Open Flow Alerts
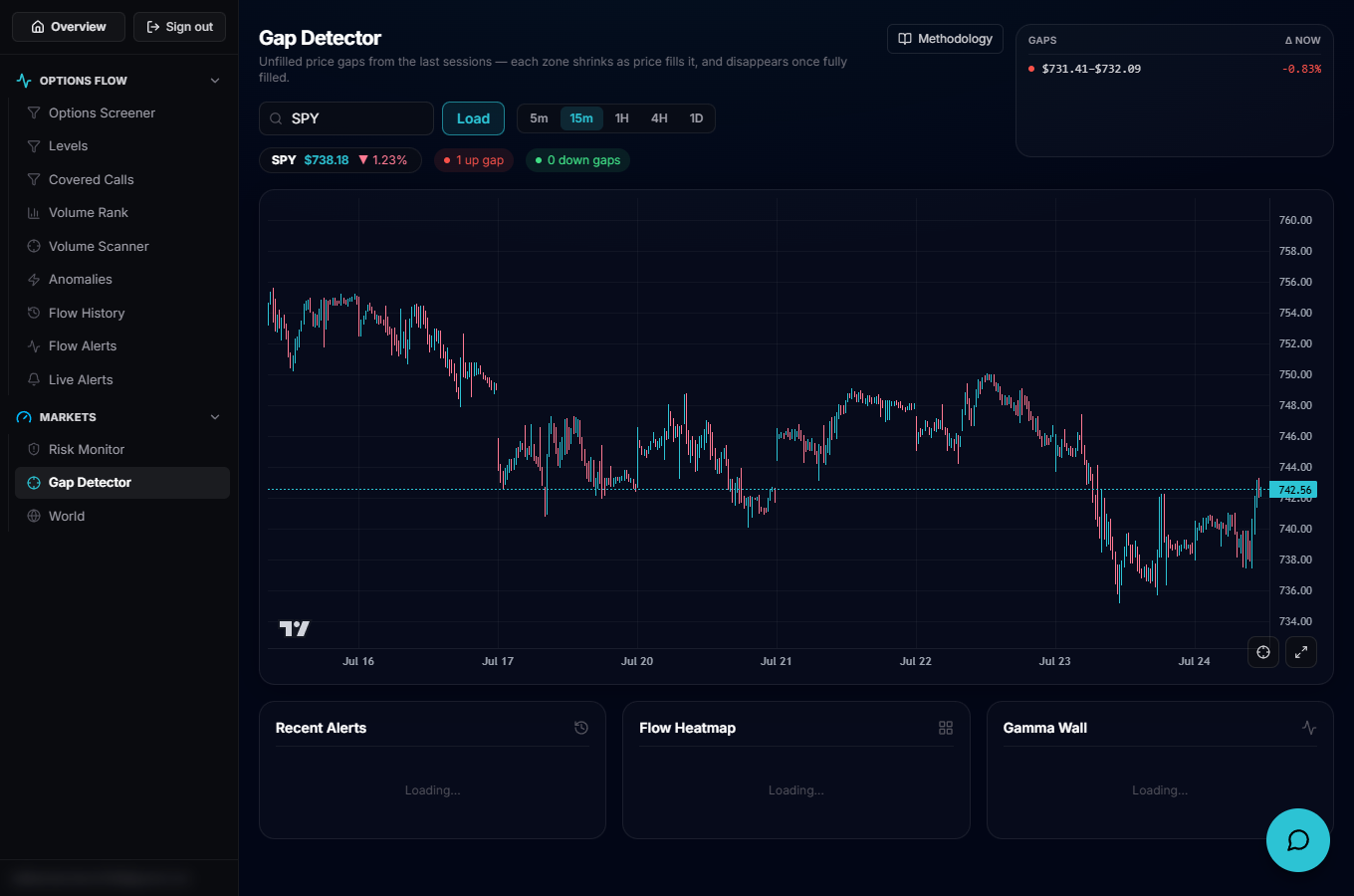The width and height of the screenshot is (1354, 896). coord(122,346)
